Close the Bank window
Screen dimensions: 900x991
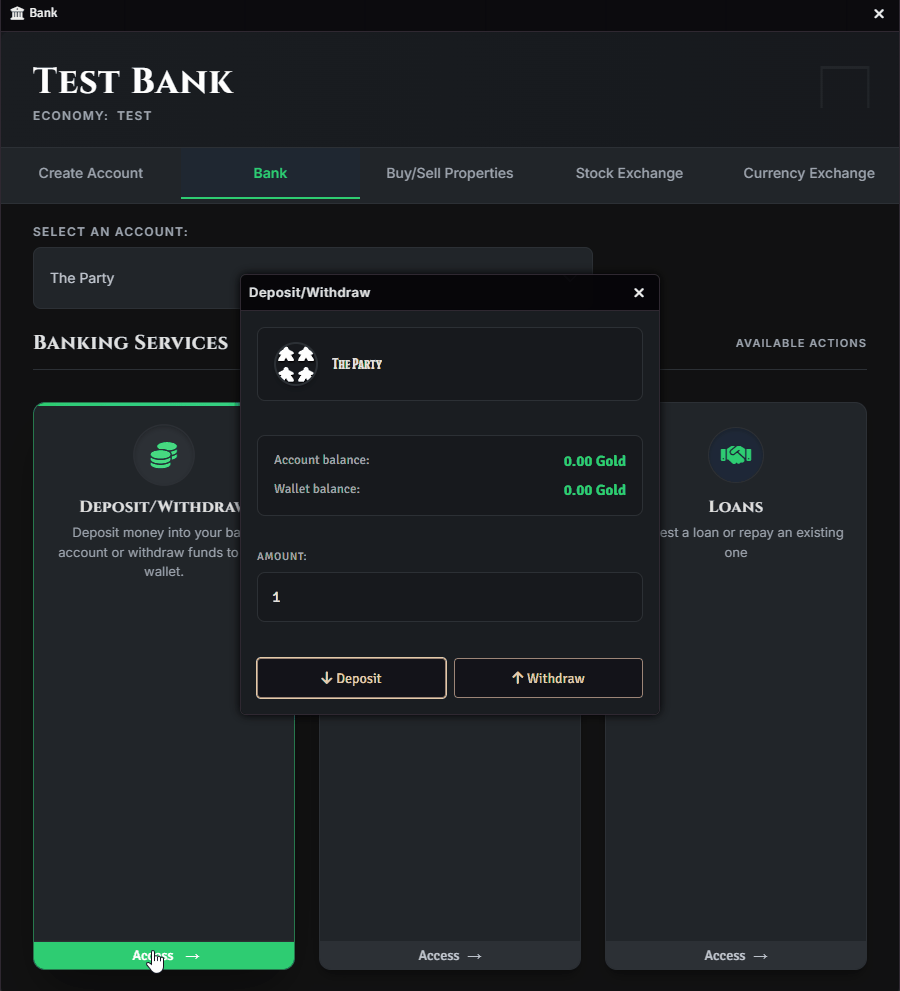pyautogui.click(x=879, y=13)
